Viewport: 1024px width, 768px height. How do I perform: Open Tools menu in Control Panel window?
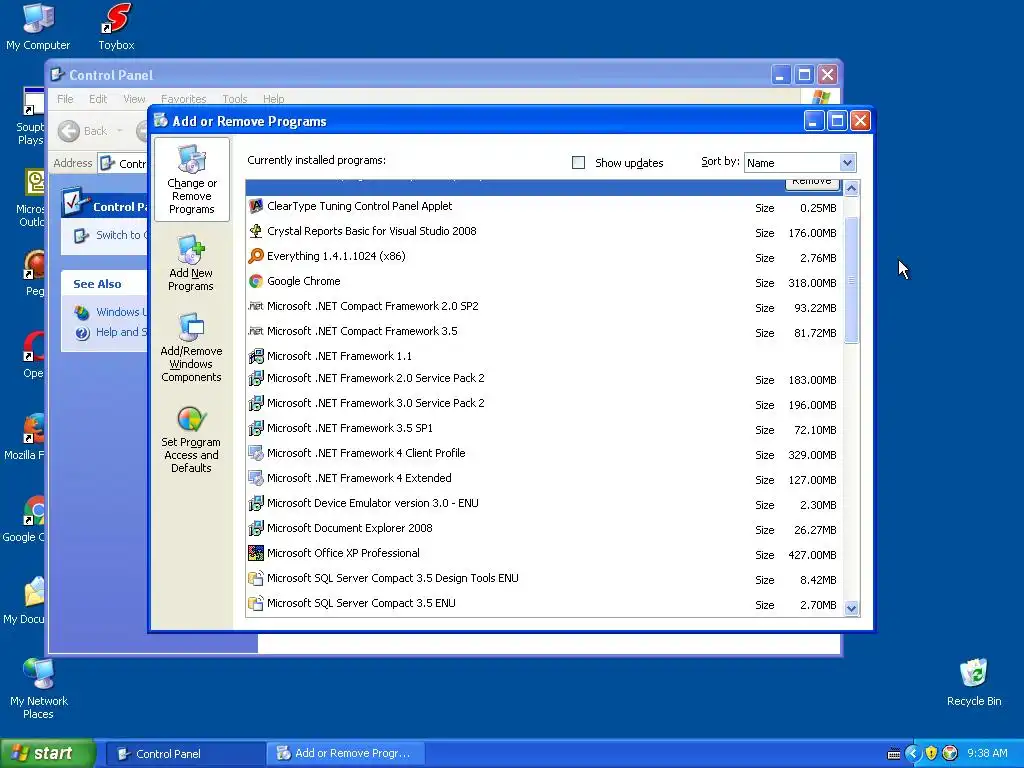point(234,99)
